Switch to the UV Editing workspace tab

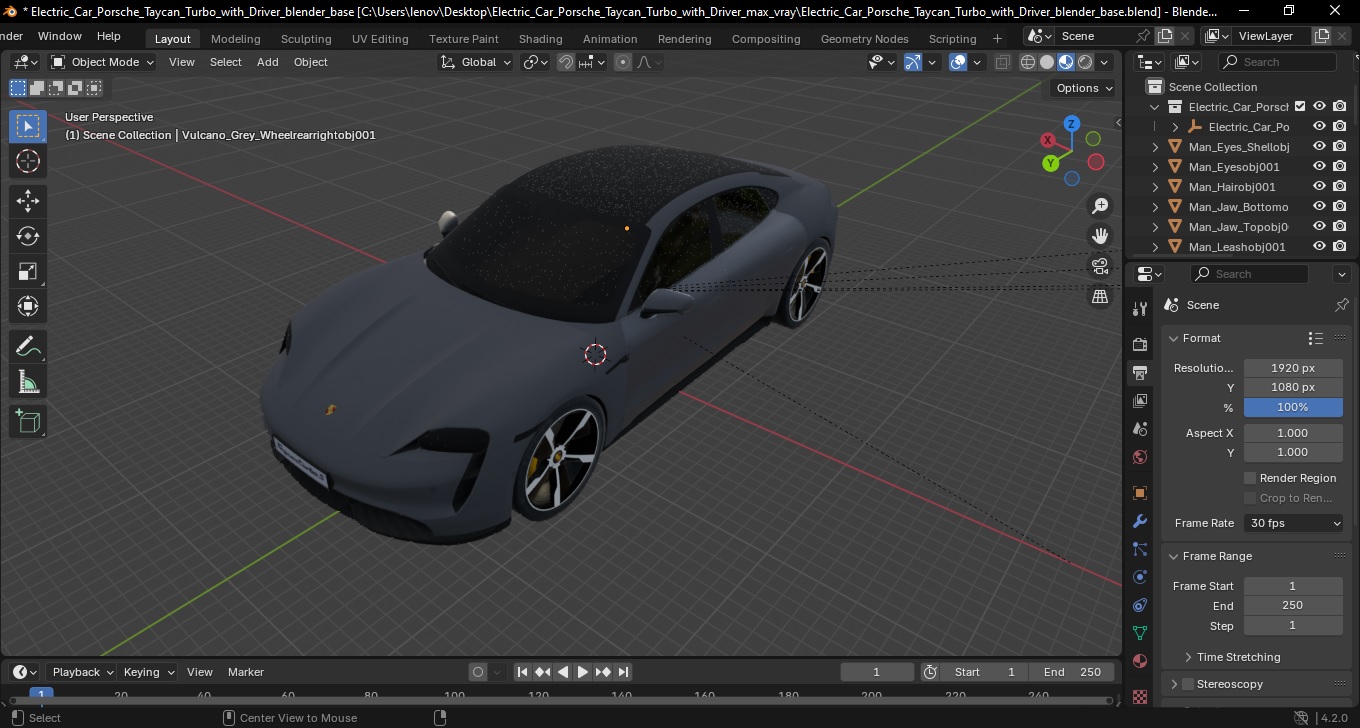tap(380, 39)
